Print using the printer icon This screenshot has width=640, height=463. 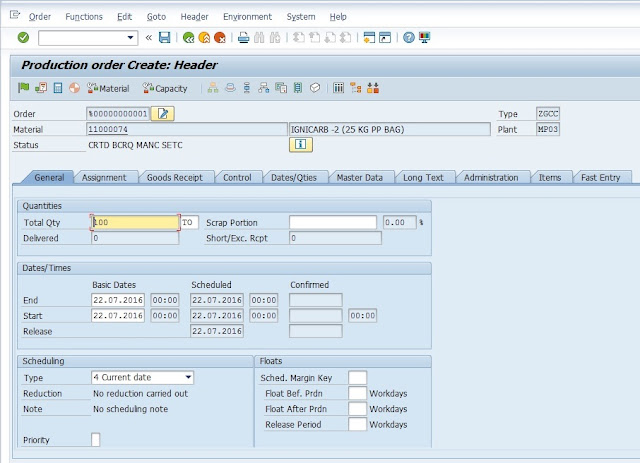(x=244, y=38)
